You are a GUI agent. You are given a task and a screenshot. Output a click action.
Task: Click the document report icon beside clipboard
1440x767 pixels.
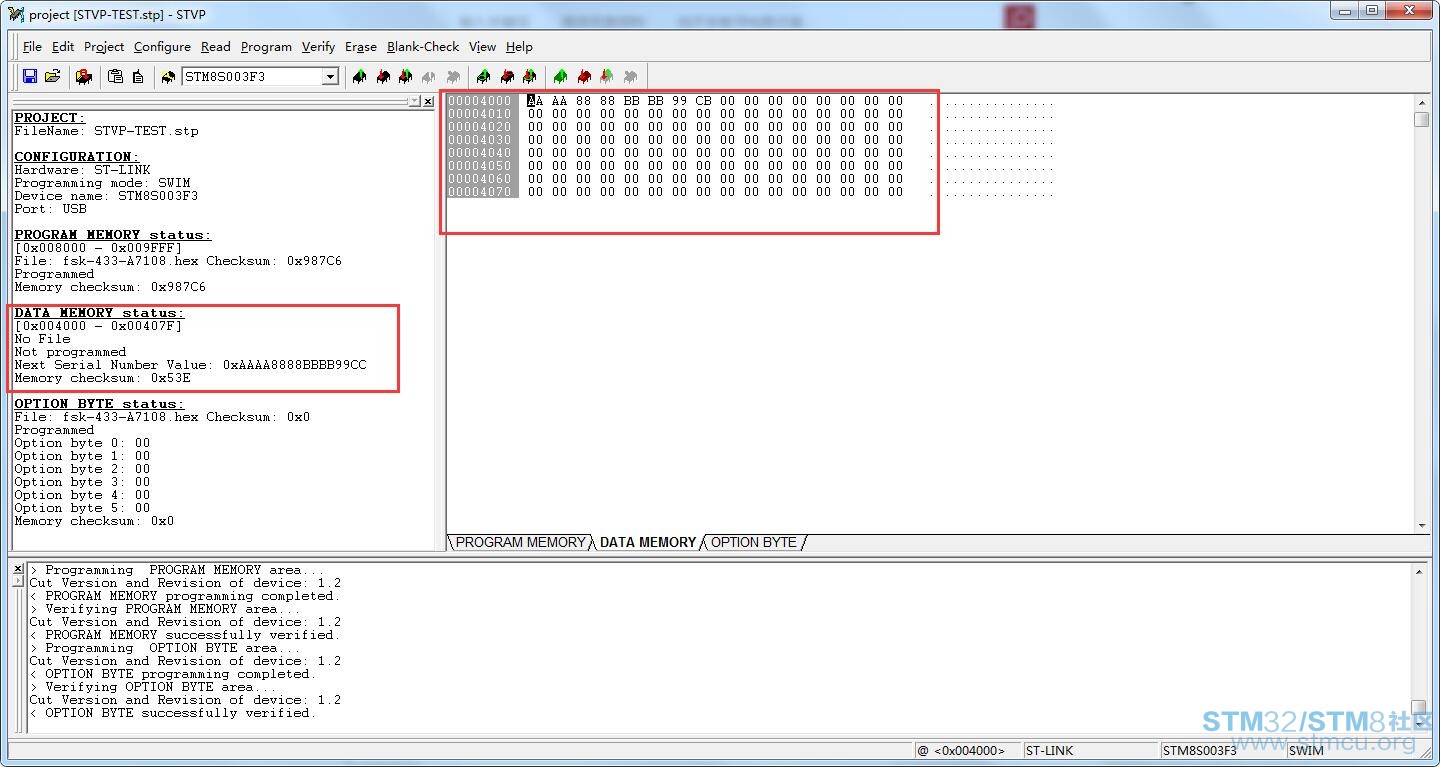pyautogui.click(x=138, y=76)
